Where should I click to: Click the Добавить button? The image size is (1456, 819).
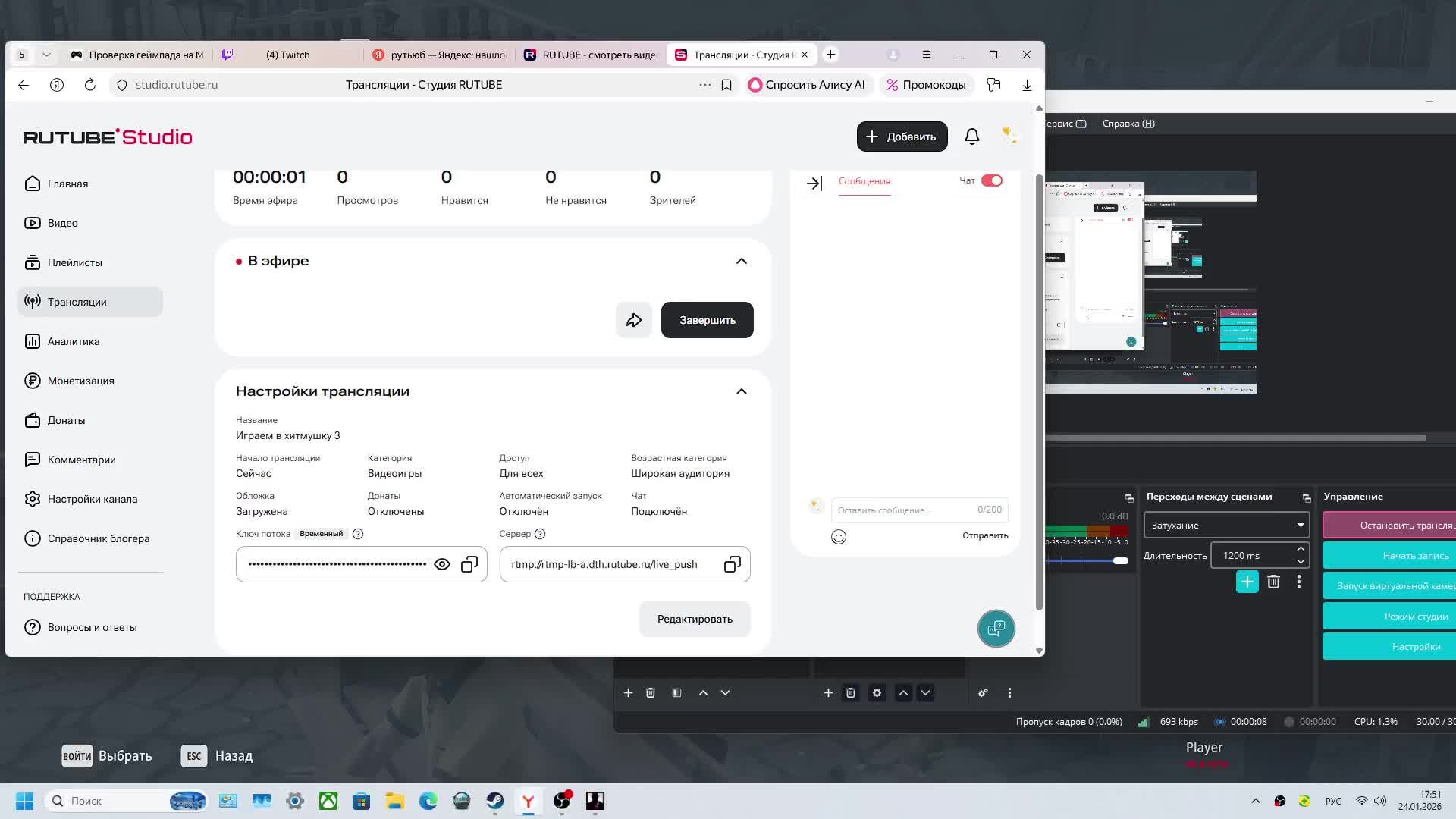coord(902,136)
